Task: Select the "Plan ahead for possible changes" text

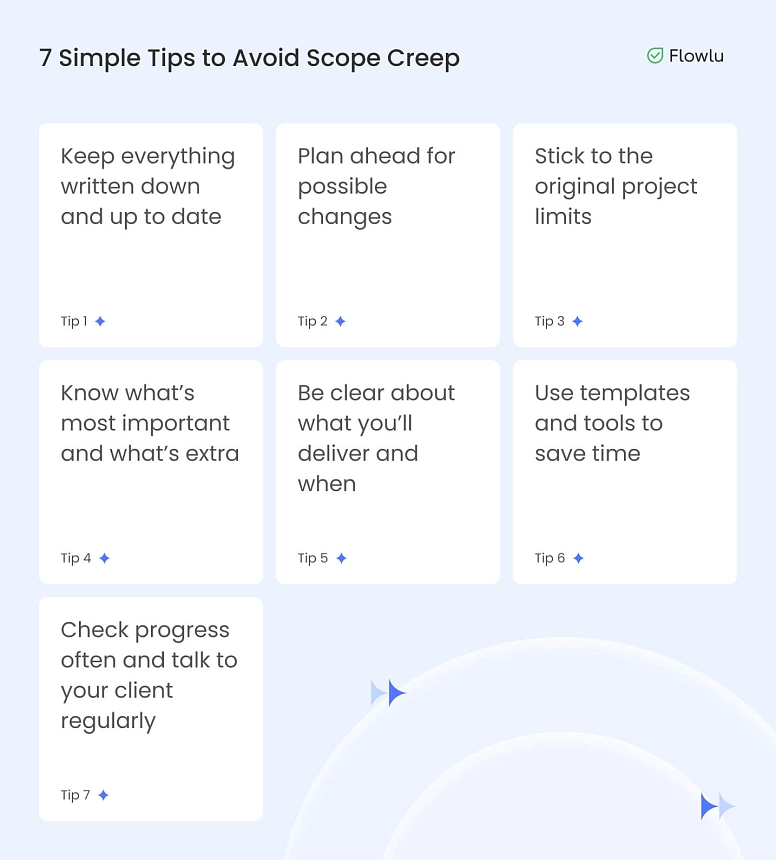Action: click(376, 186)
